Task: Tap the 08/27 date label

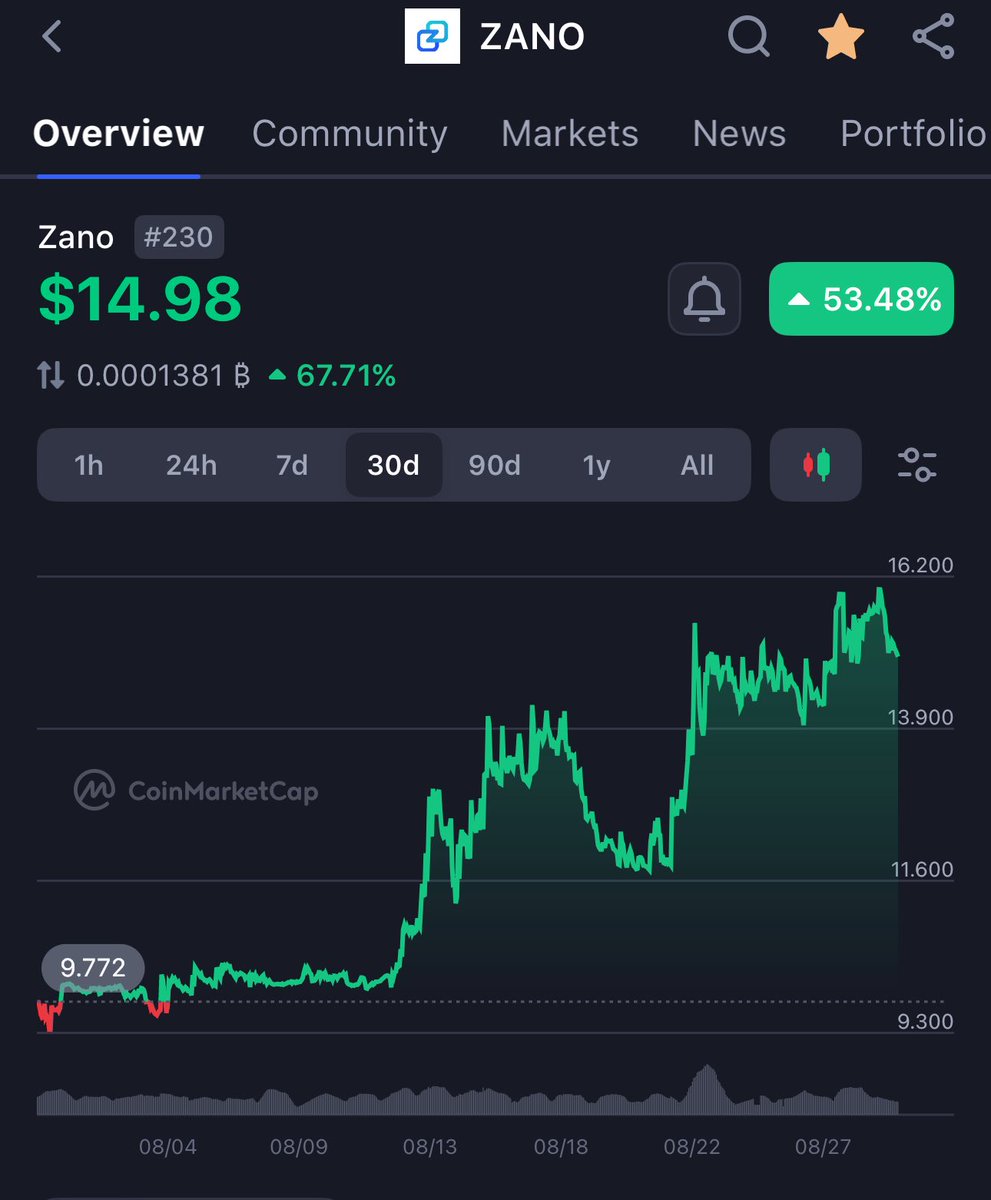Action: click(x=822, y=1146)
